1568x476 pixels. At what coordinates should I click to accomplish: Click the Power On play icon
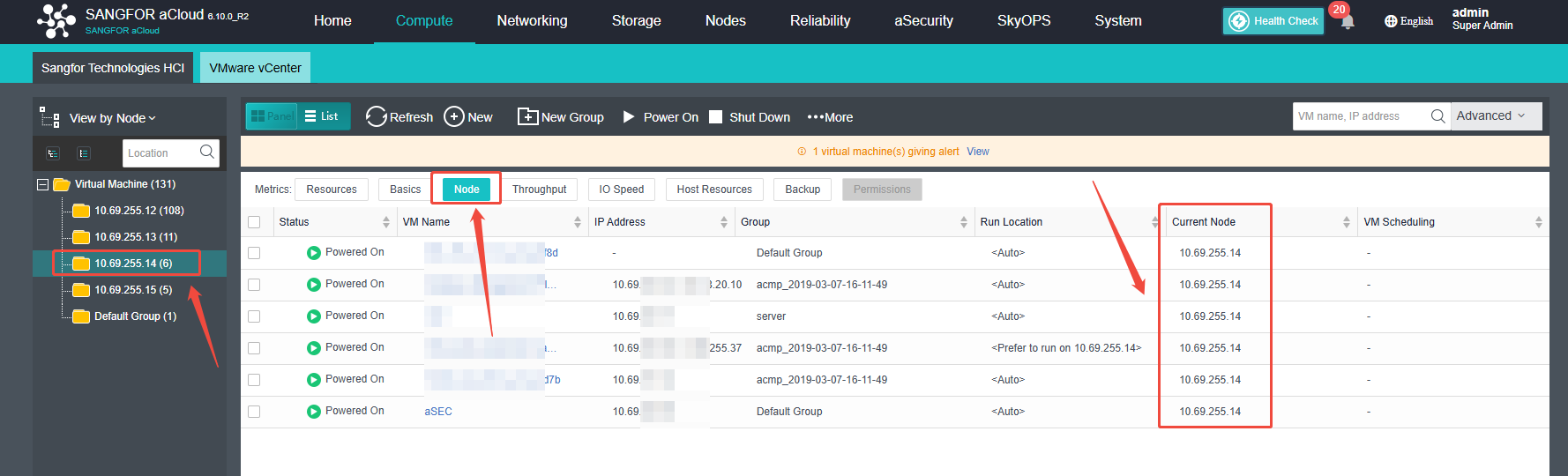pyautogui.click(x=629, y=117)
